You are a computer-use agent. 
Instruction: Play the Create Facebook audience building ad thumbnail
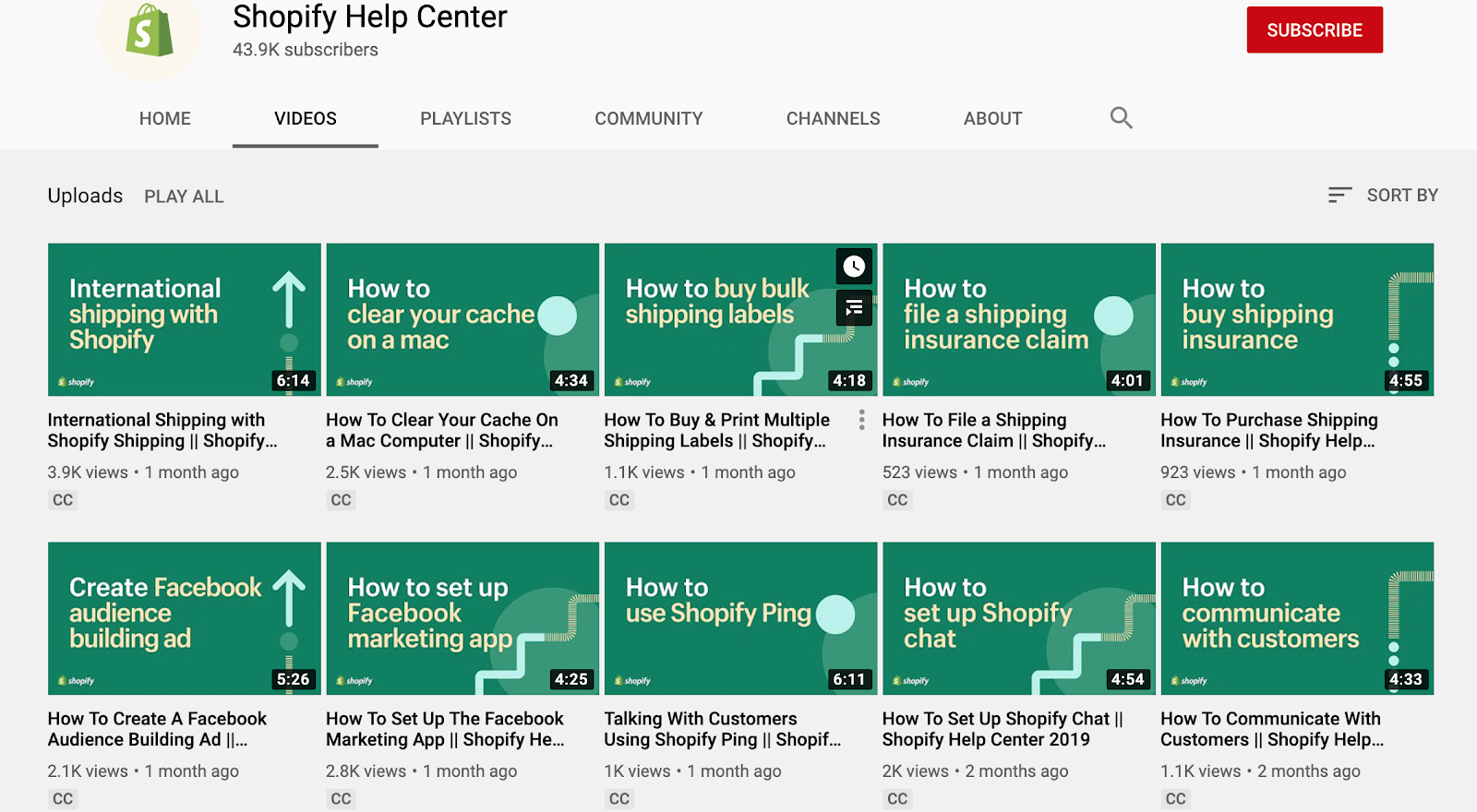tap(185, 618)
